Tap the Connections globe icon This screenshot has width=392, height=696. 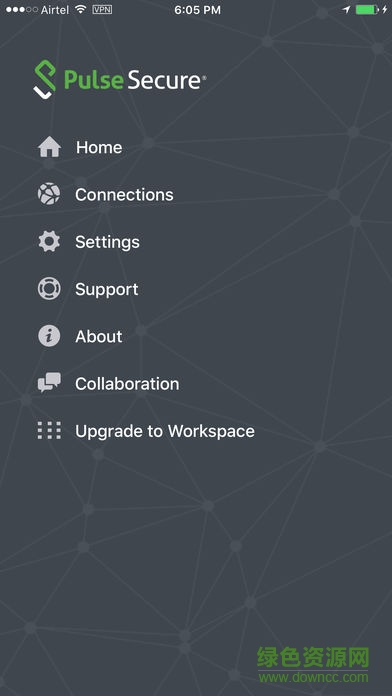pos(49,194)
